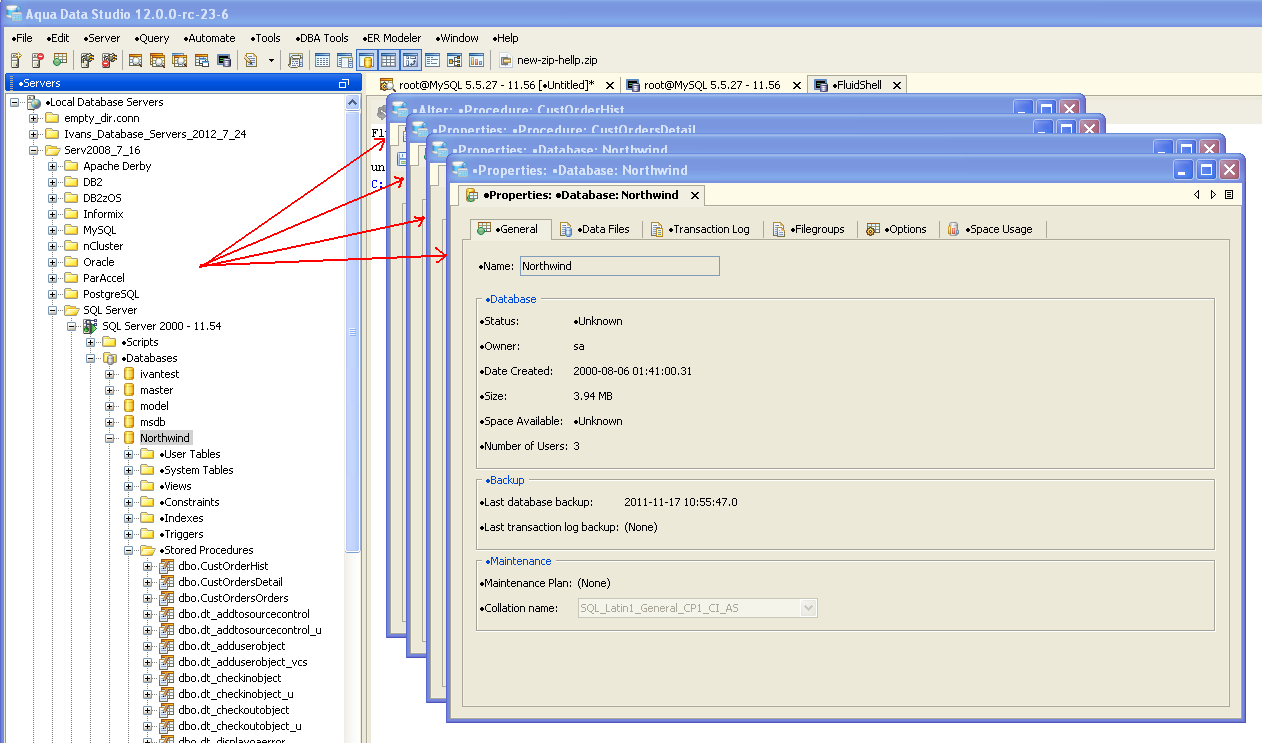Close the FluidShell tab
Image resolution: width=1262 pixels, height=743 pixels.
click(897, 85)
